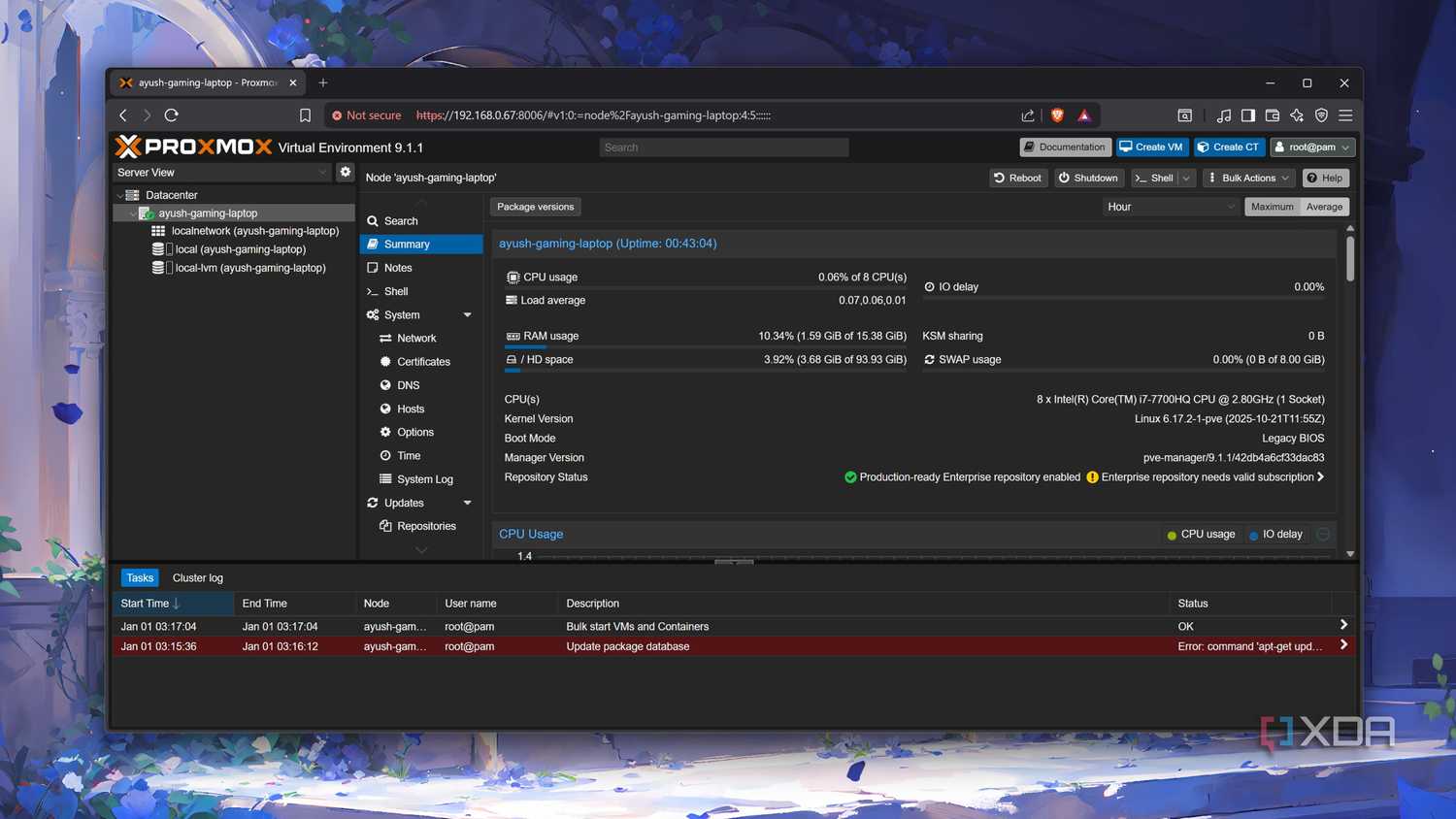Open the root@pam user menu
The height and width of the screenshot is (819, 1456).
click(1311, 147)
